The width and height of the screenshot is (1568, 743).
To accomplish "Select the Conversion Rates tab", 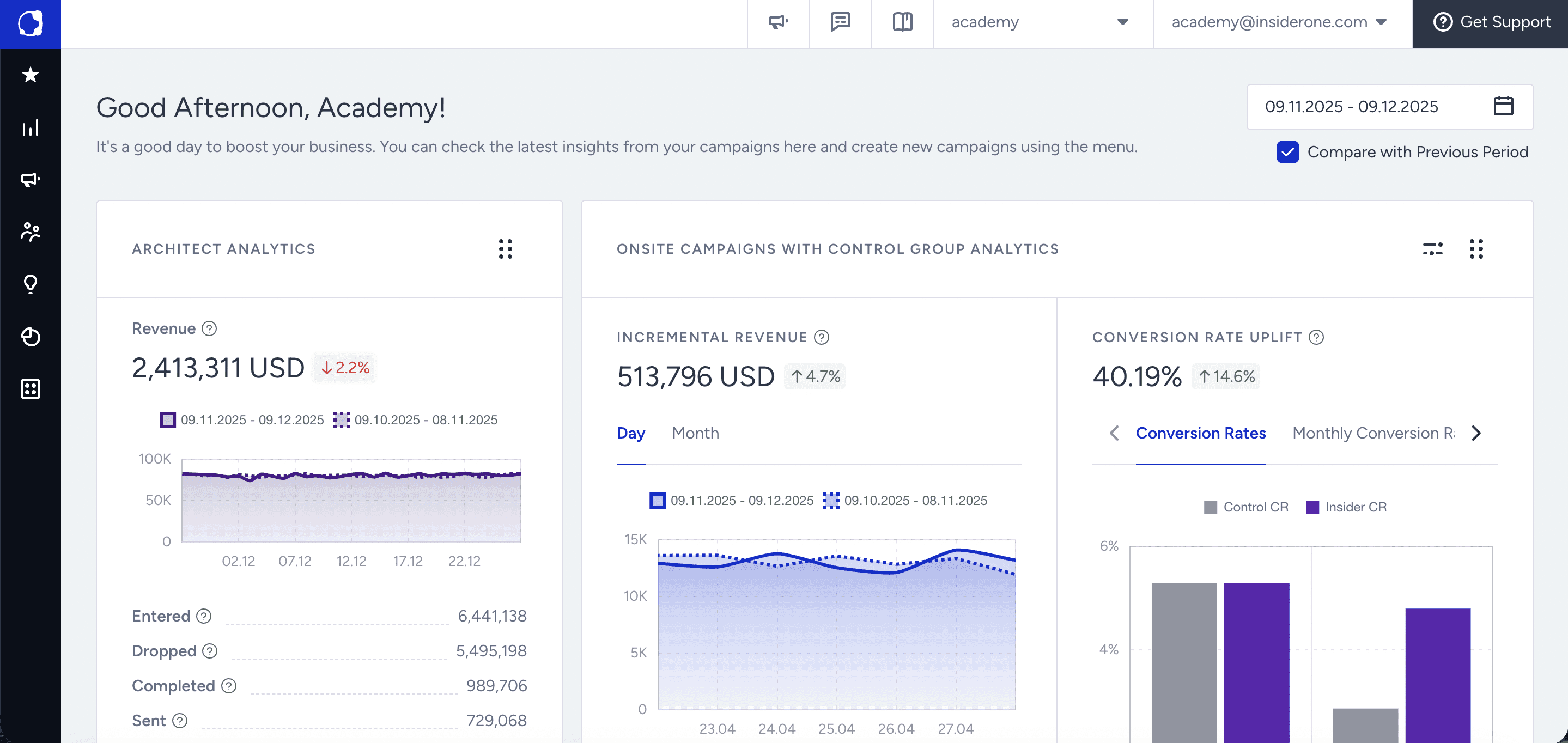I will 1200,433.
